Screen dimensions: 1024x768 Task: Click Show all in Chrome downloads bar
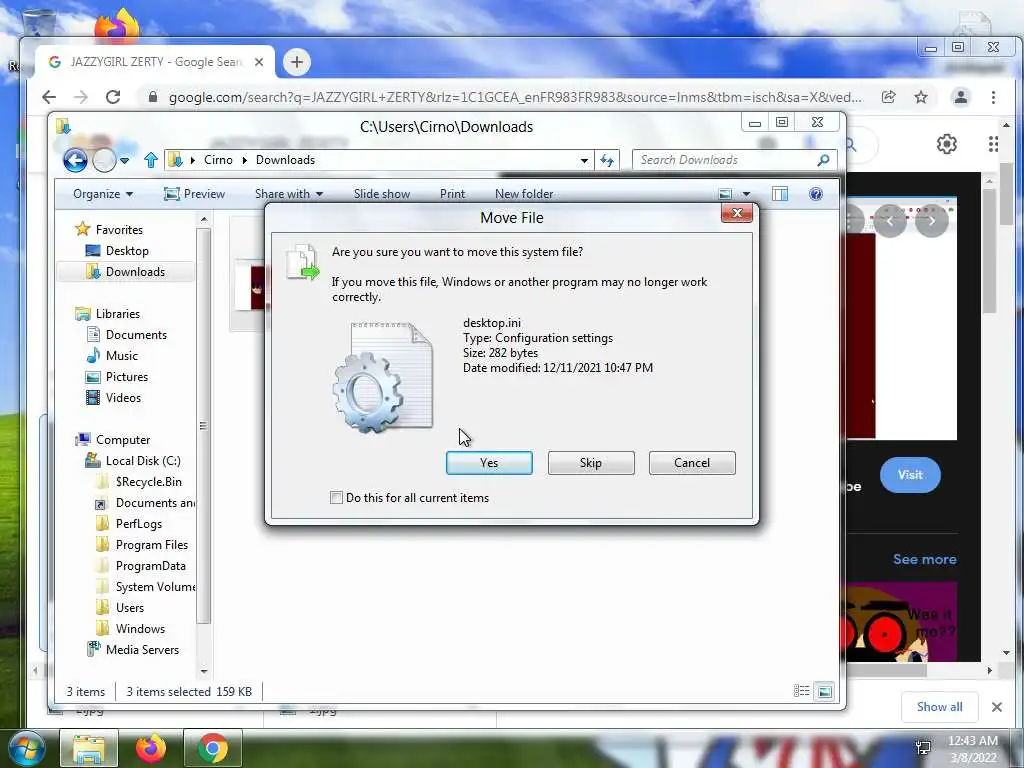(x=939, y=707)
